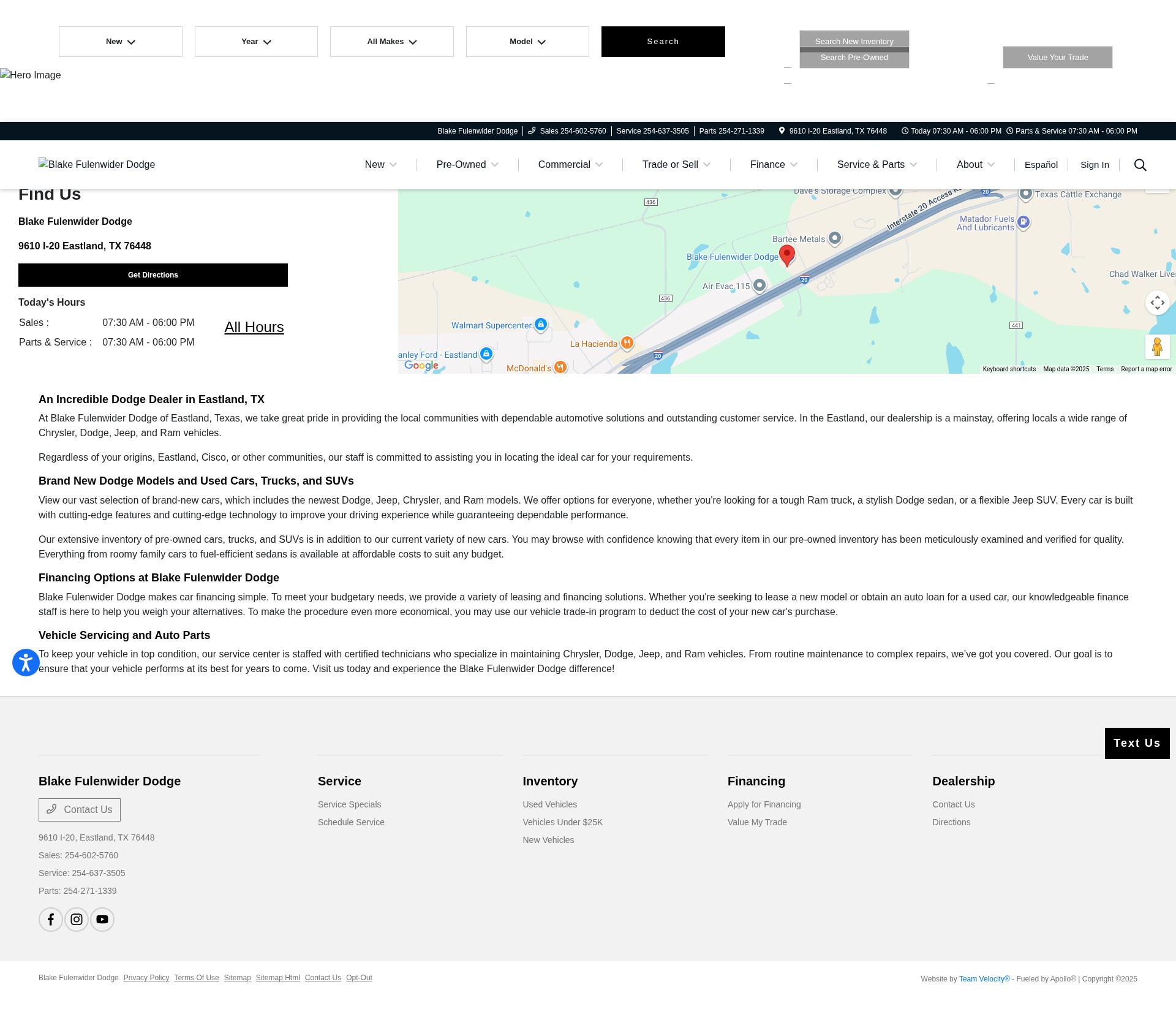Open the Model dropdown
Screen dimensions: 1176x1009
pos(527,42)
